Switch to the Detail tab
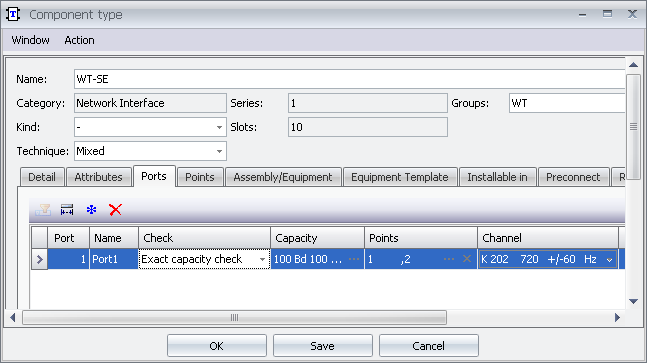Image resolution: width=647 pixels, height=363 pixels. (x=42, y=177)
